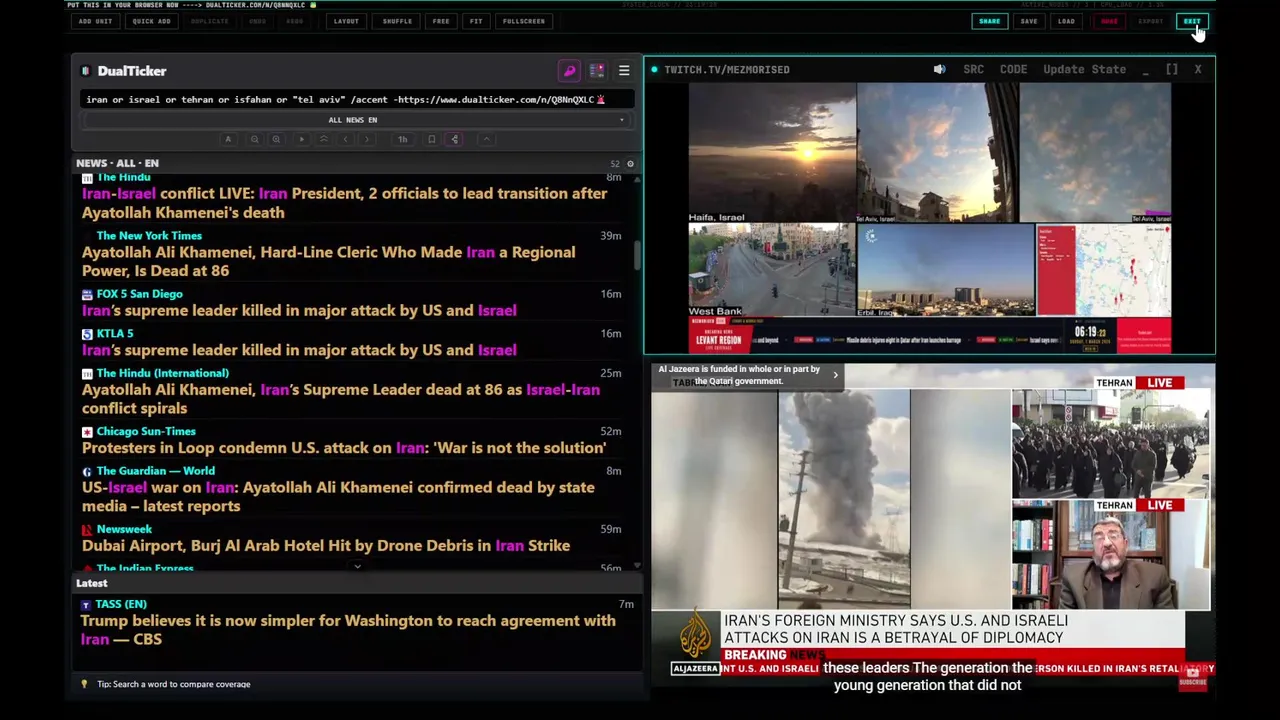This screenshot has width=1280, height=720.
Task: Minimize the Twitch panel with the underscore icon
Action: (x=1145, y=69)
